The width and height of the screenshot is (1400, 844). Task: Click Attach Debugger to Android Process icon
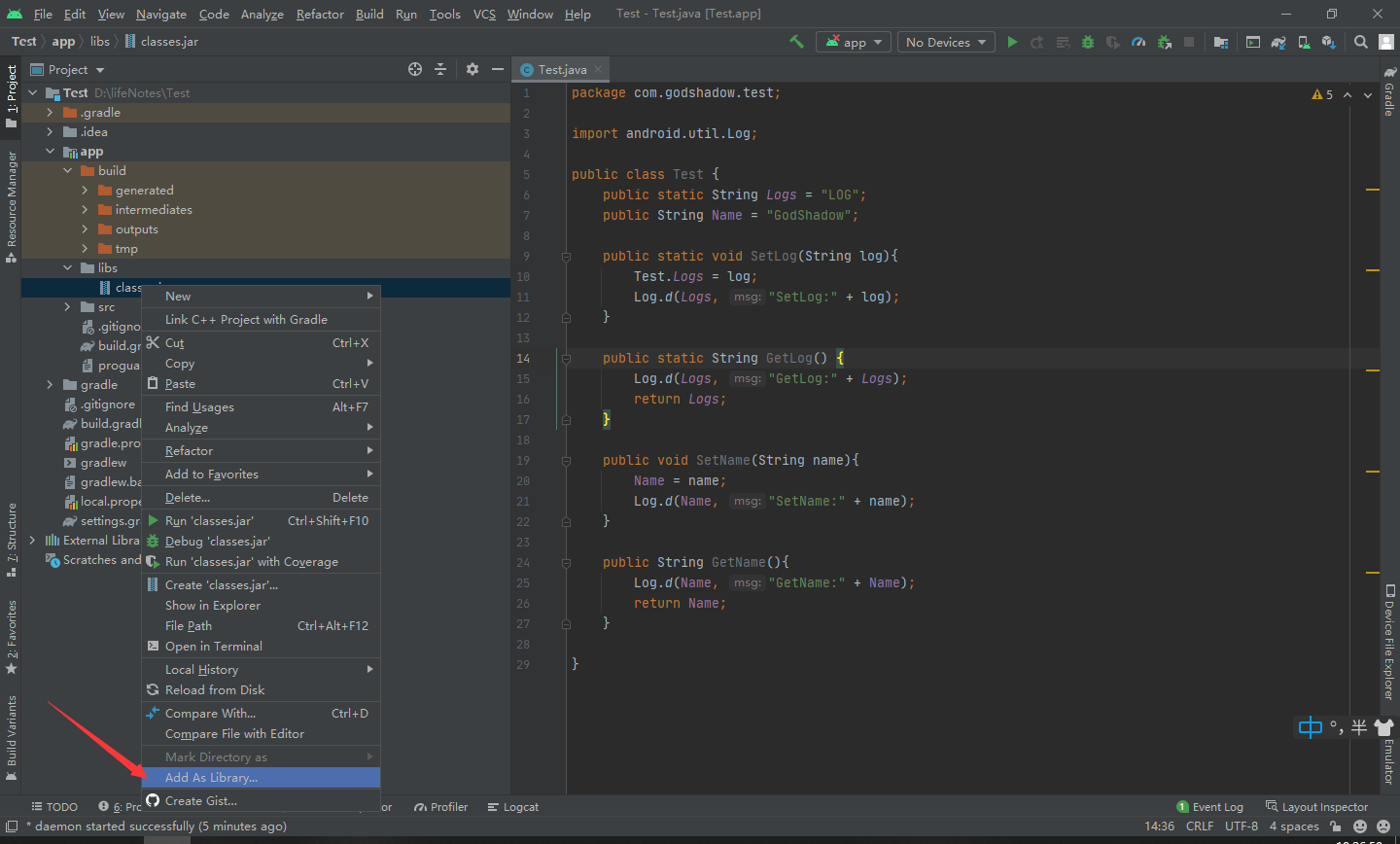(1164, 42)
